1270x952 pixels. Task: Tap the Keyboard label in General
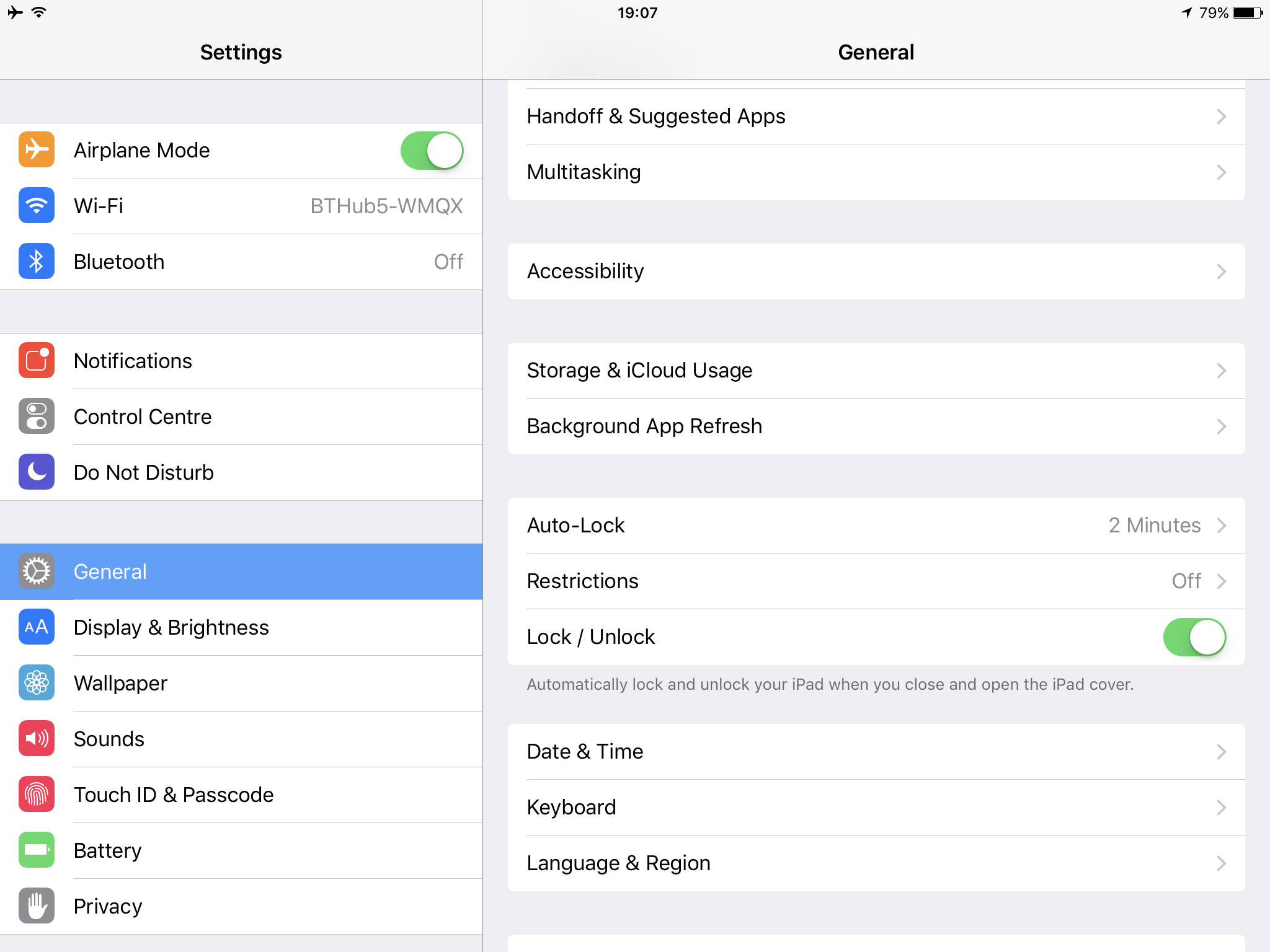point(571,808)
